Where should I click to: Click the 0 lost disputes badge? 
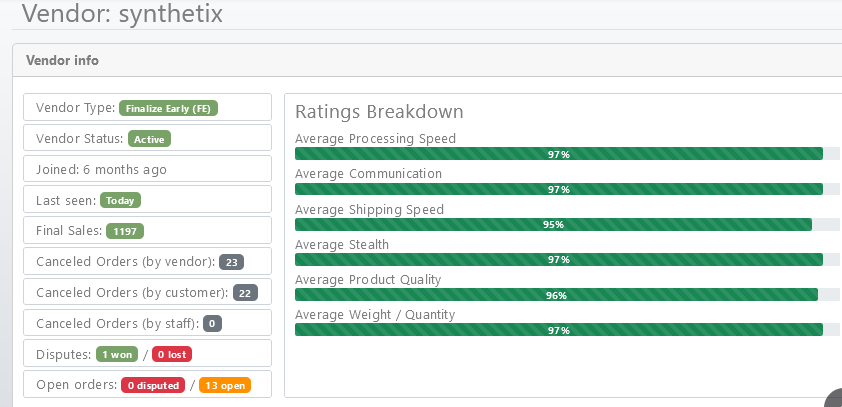tap(172, 354)
